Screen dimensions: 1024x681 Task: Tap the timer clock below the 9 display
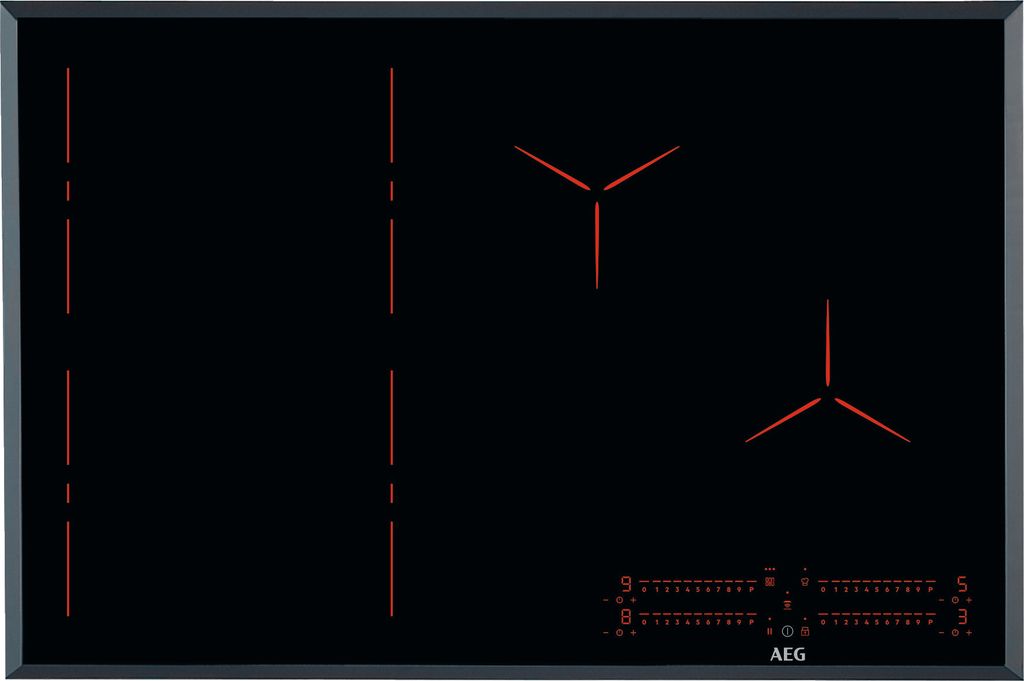(x=619, y=600)
